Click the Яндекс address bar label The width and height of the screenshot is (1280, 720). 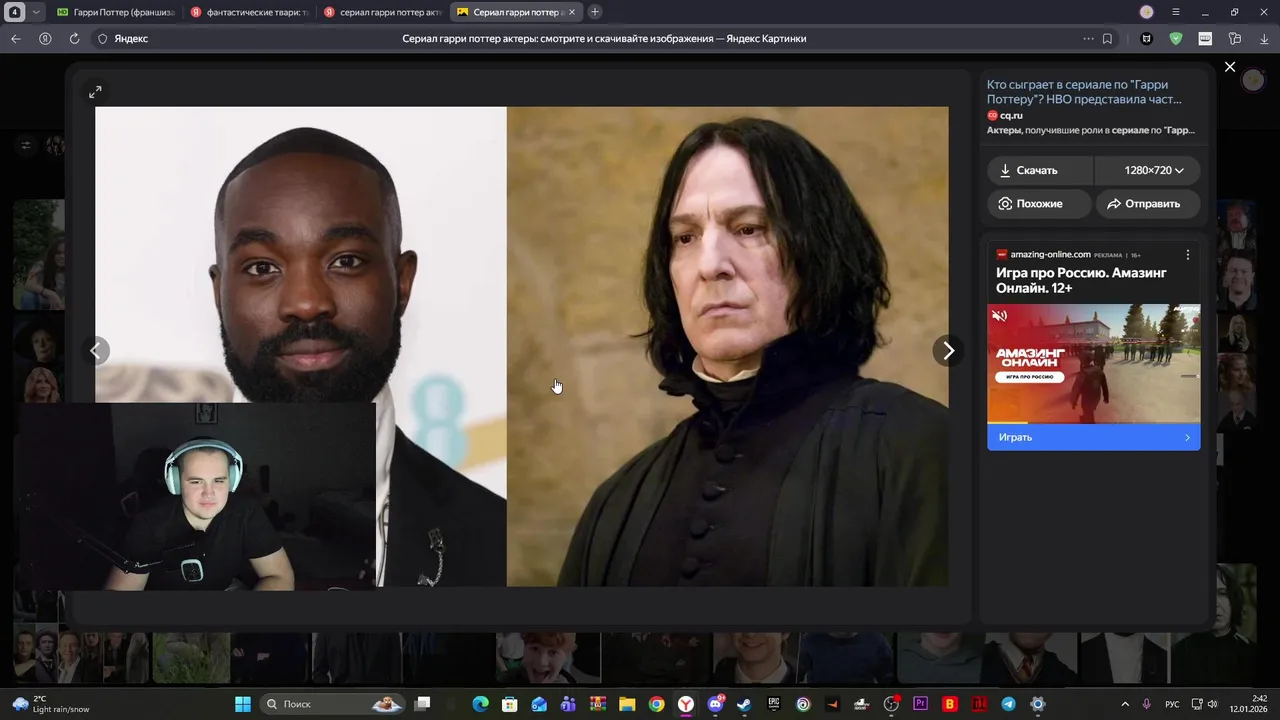[x=131, y=39]
